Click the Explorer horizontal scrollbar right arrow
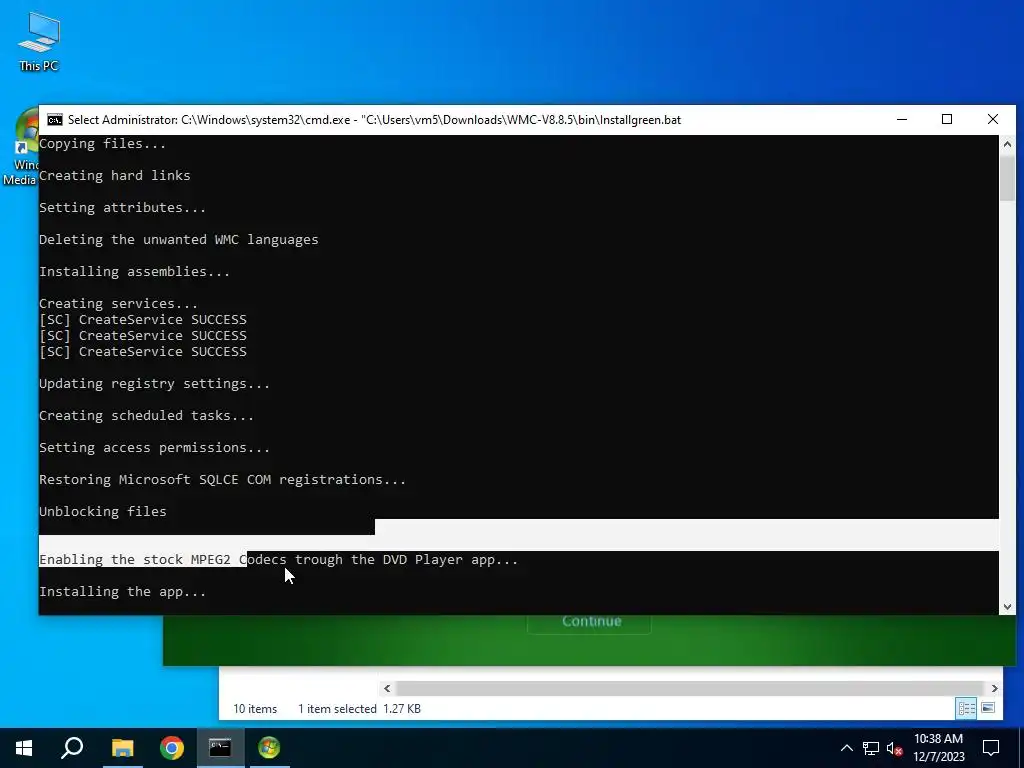 click(995, 688)
